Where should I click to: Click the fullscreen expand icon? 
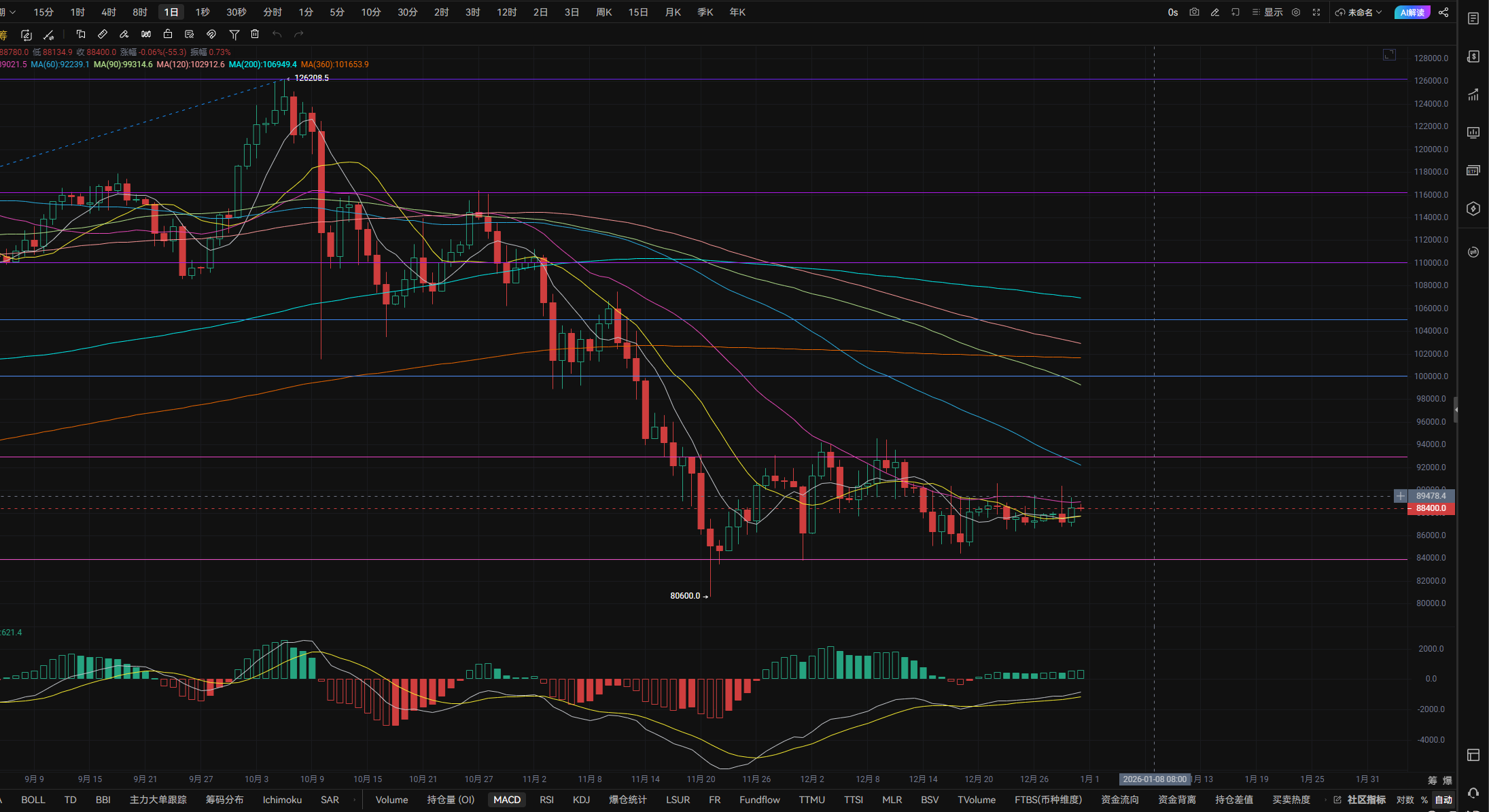1316,12
